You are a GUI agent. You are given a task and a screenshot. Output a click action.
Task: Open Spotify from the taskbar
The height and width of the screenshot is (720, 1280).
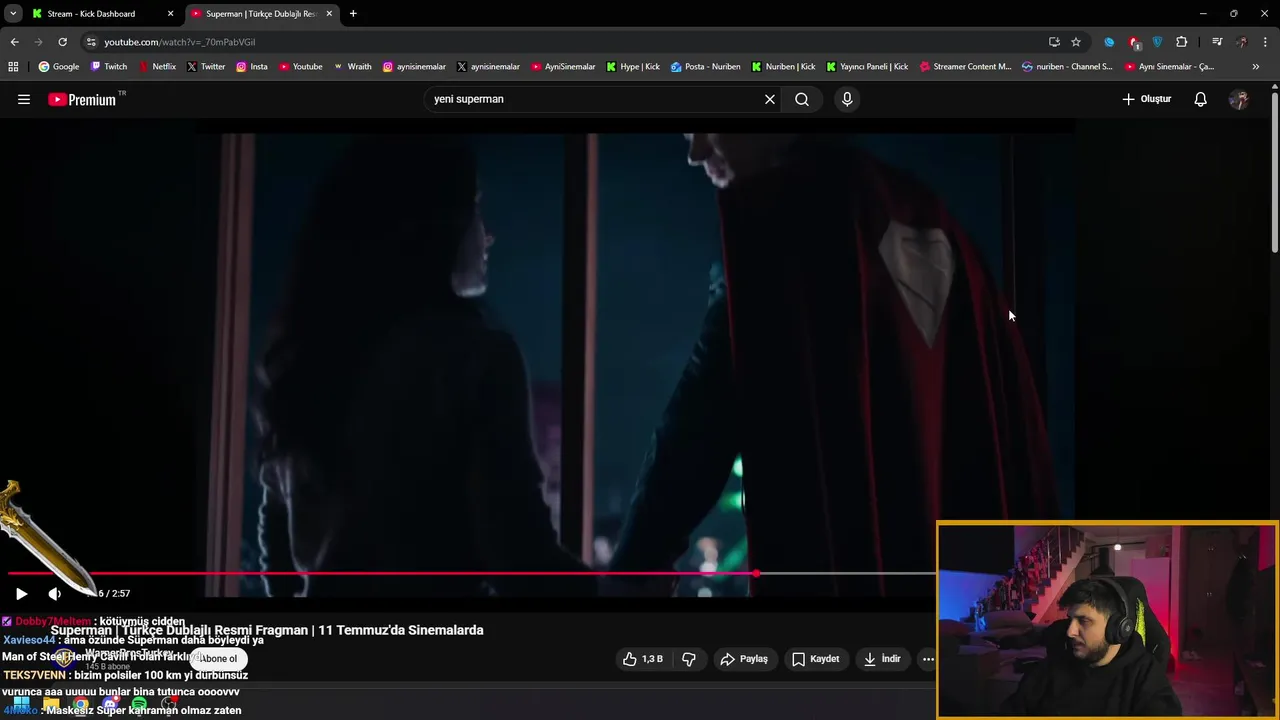pyautogui.click(x=139, y=705)
